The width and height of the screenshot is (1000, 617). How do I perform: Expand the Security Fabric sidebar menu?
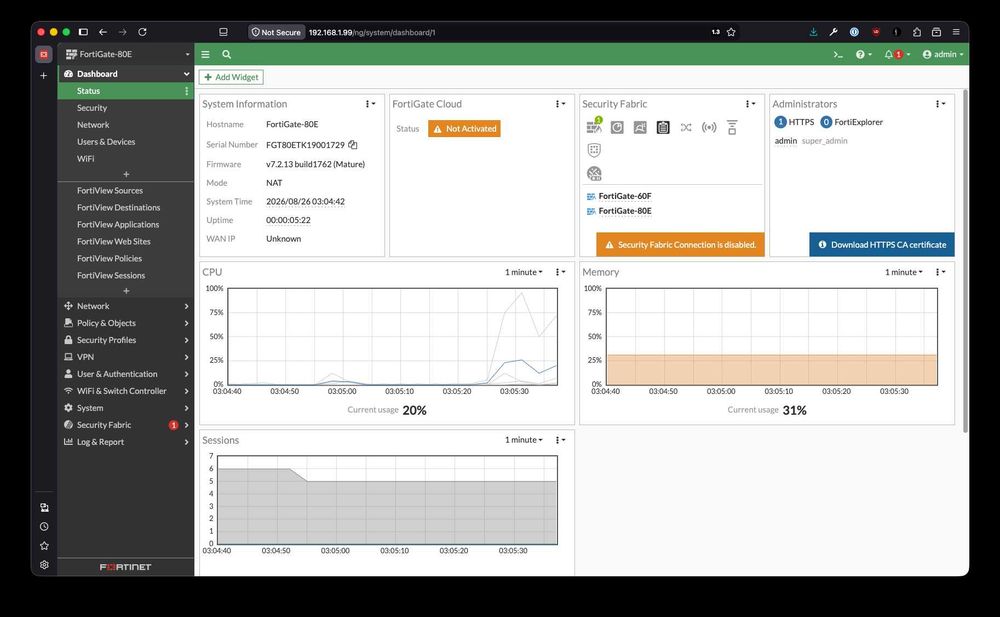coord(126,425)
